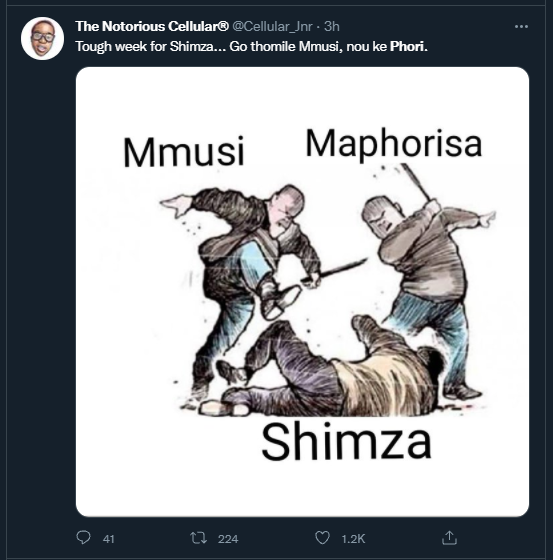553x560 pixels.
Task: Click the @Cellular_Jnr handle
Action: pyautogui.click(x=273, y=26)
